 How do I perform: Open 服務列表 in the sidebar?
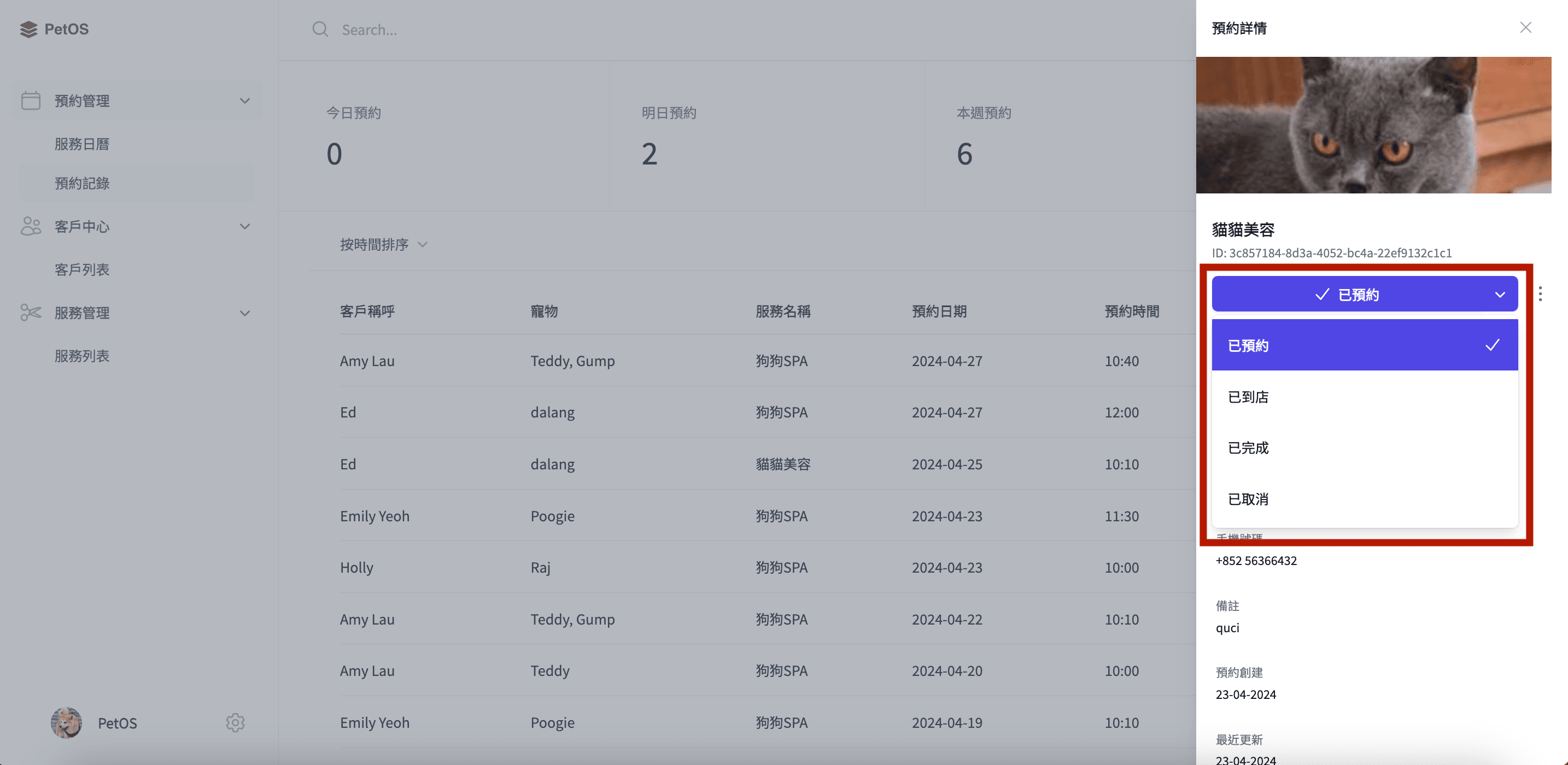pyautogui.click(x=82, y=355)
